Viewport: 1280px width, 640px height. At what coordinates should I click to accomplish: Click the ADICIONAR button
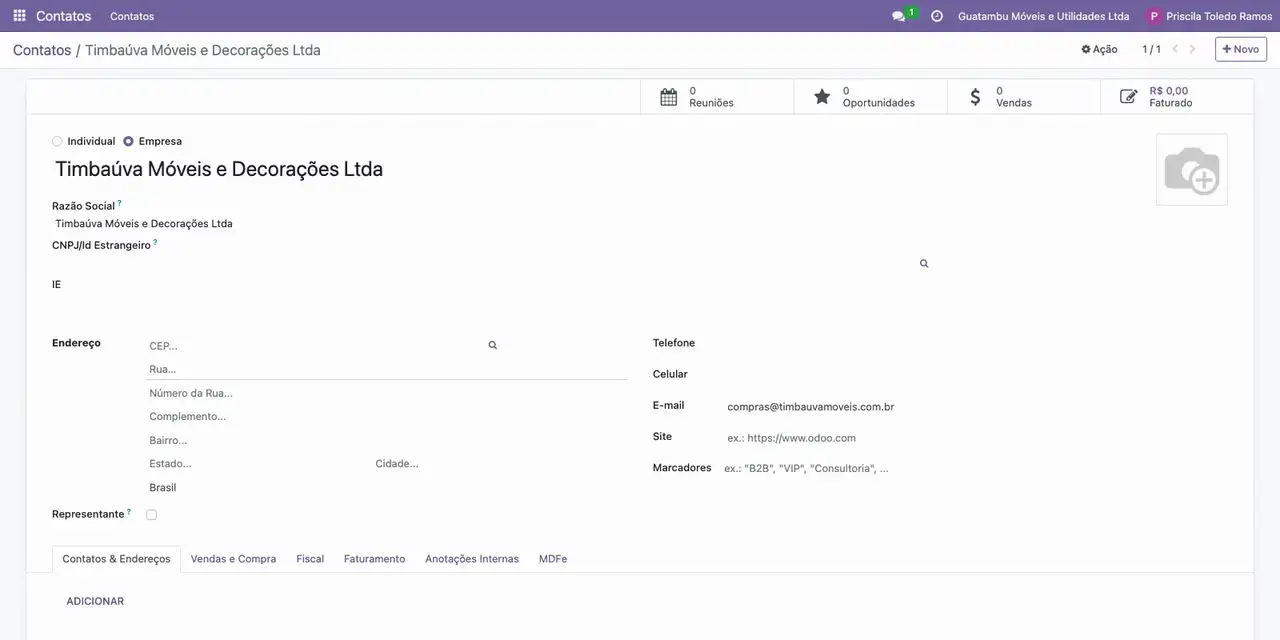pos(95,601)
